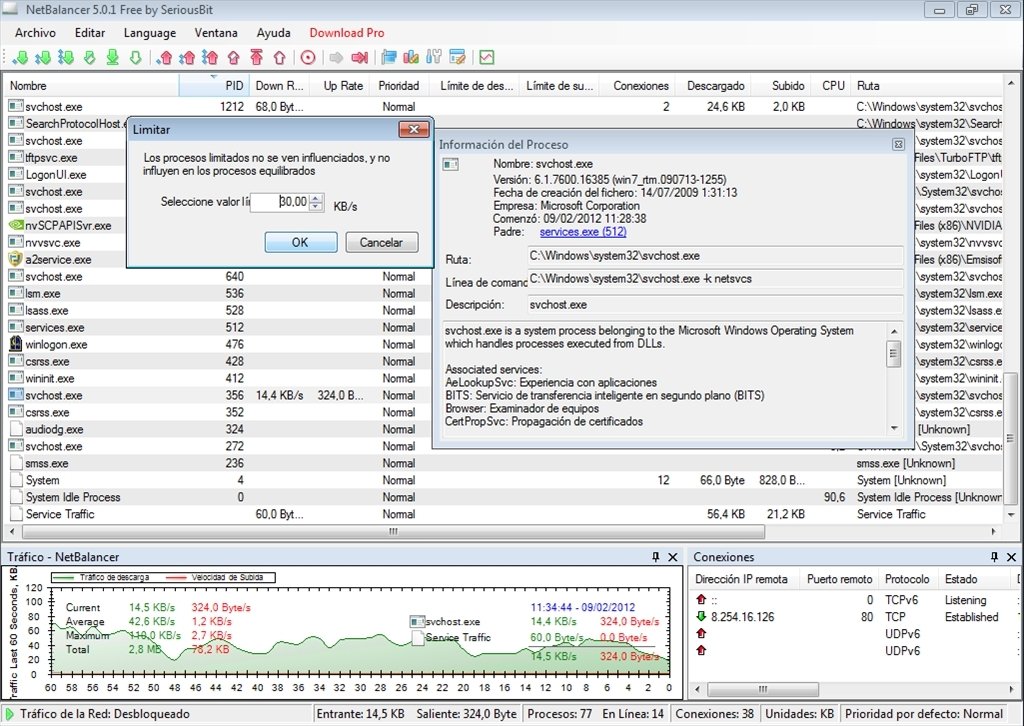Click Cancelar in the Limitar dialog
Viewport: 1024px width, 726px height.
click(x=381, y=242)
